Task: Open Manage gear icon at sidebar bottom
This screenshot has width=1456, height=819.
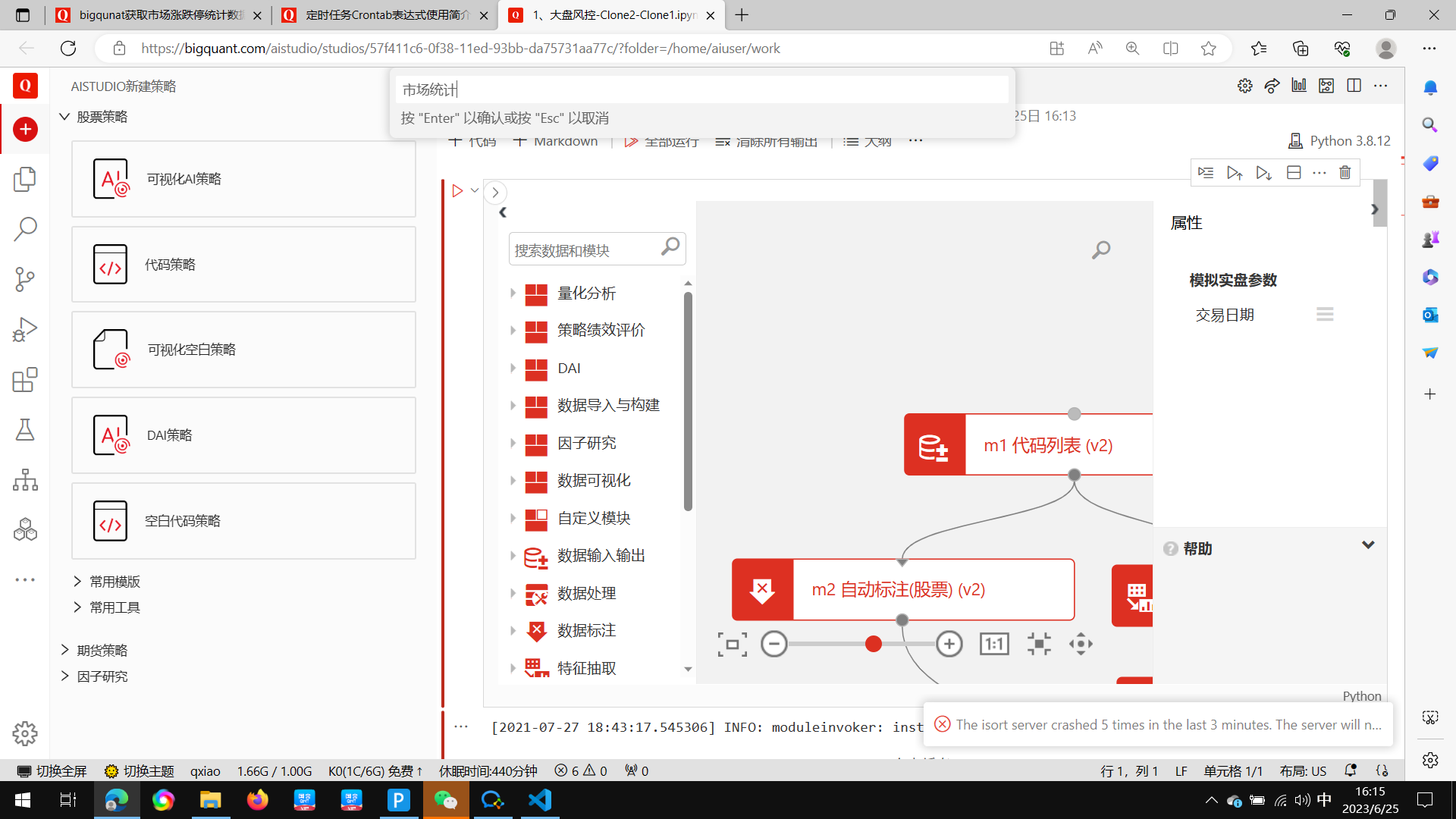Action: 25,733
